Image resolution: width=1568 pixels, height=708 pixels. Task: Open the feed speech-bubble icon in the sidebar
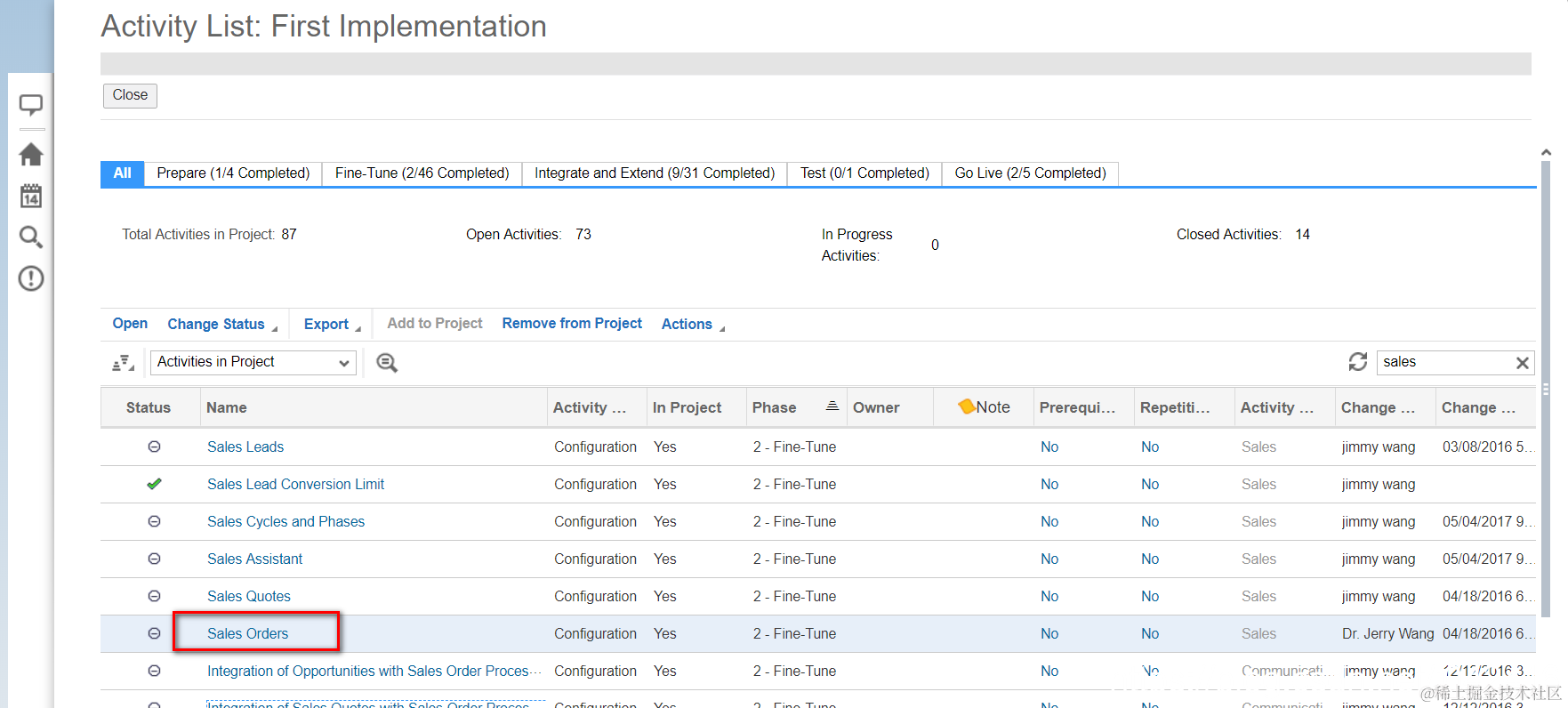coord(31,106)
